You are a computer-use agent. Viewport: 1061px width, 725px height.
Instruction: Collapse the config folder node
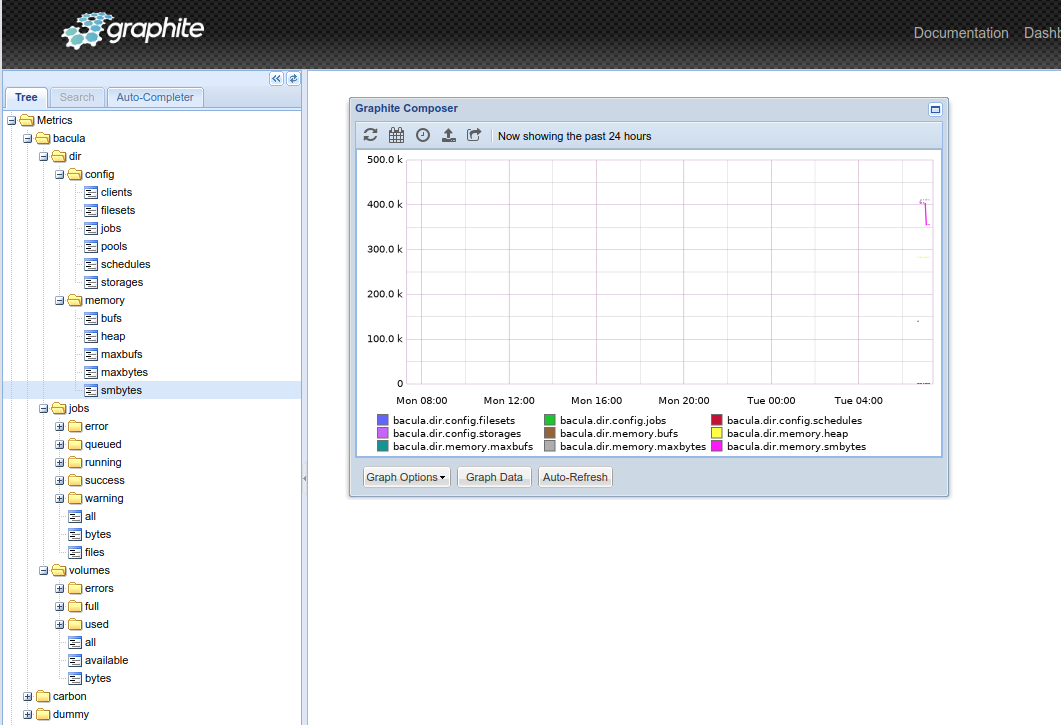tap(60, 175)
